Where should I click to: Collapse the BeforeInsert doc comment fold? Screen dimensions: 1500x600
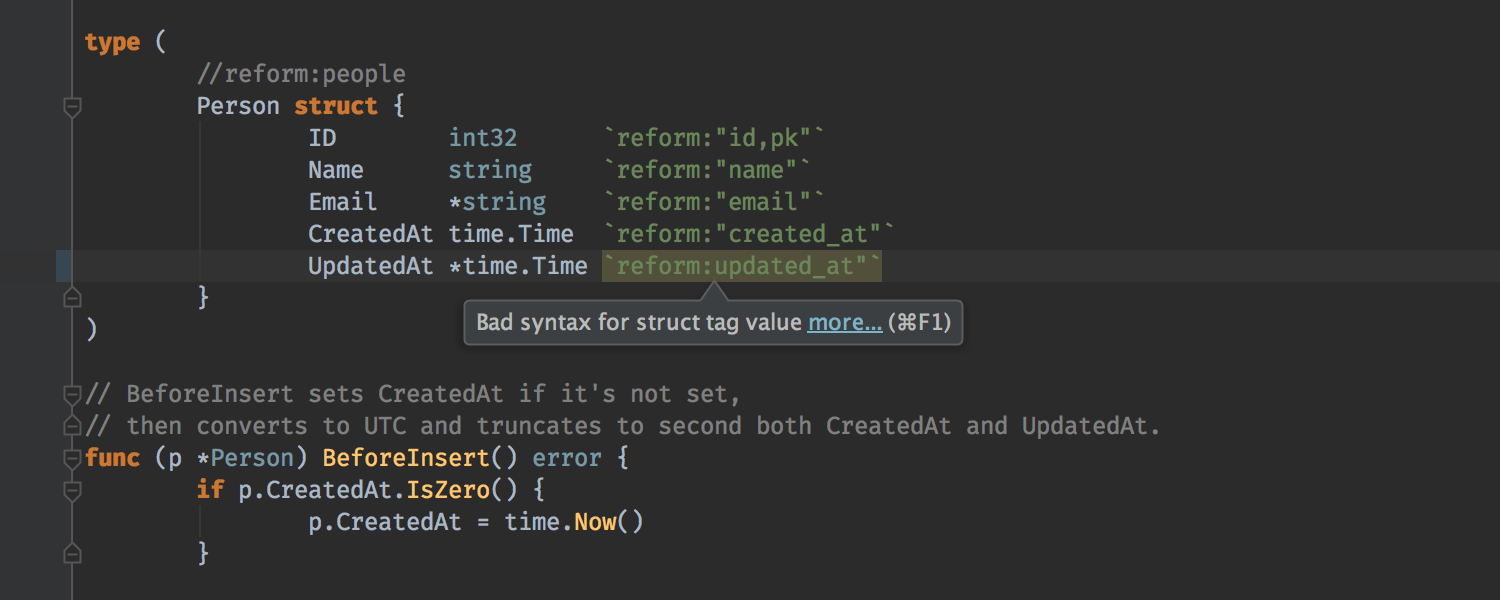coord(72,394)
